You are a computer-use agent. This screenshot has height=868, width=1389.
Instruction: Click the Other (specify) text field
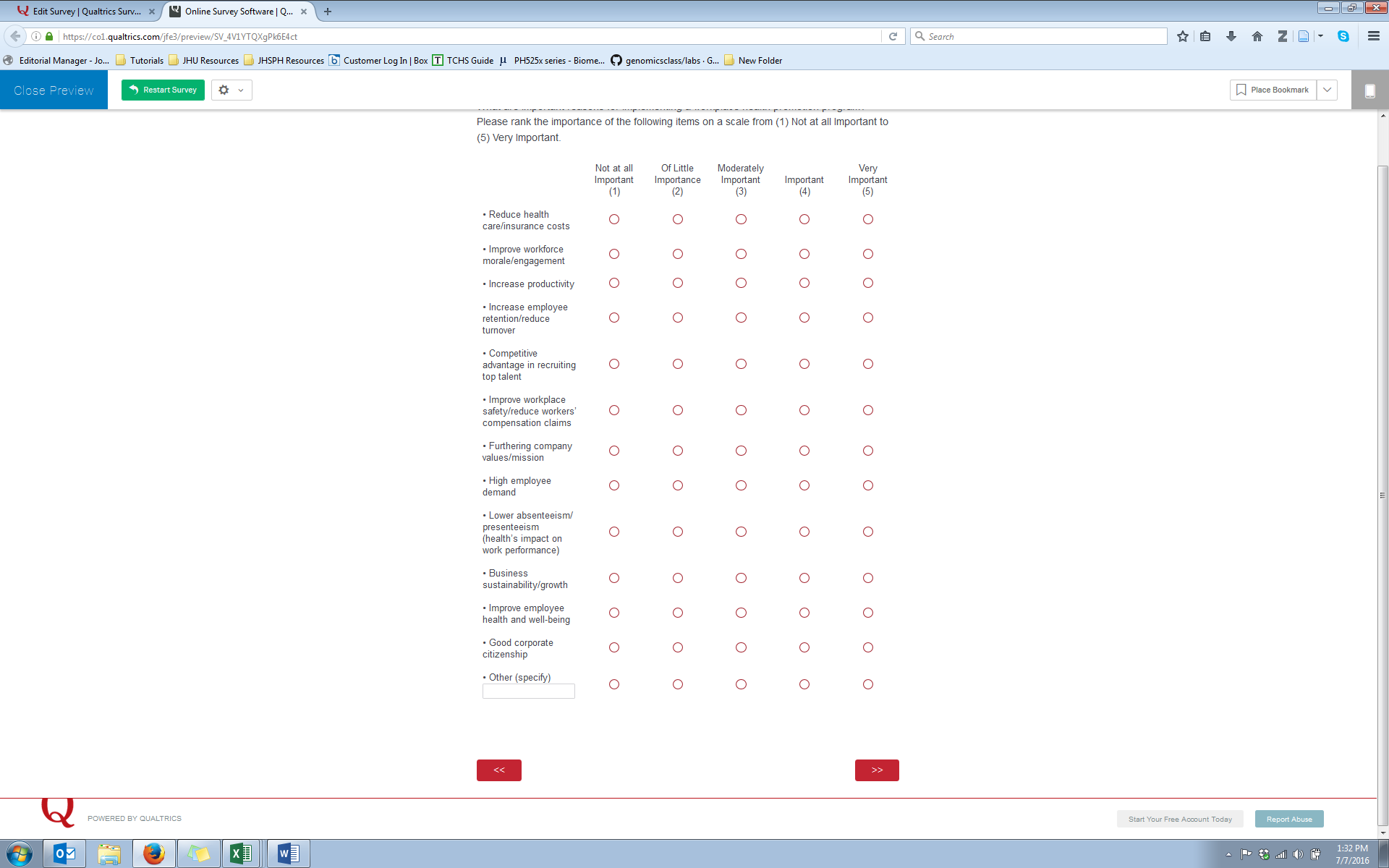(528, 692)
